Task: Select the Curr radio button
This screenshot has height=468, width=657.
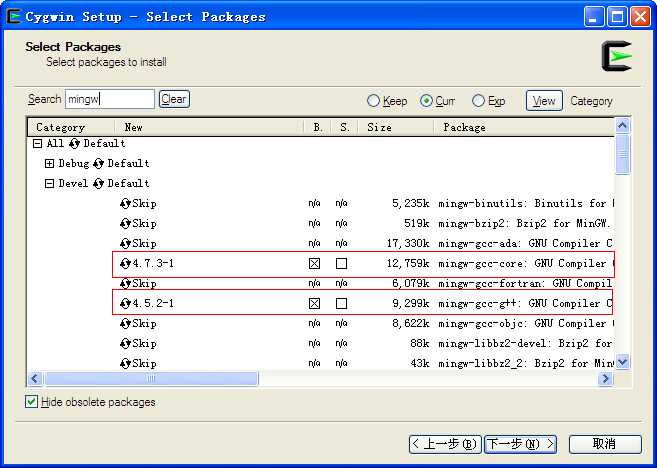Action: pyautogui.click(x=426, y=101)
